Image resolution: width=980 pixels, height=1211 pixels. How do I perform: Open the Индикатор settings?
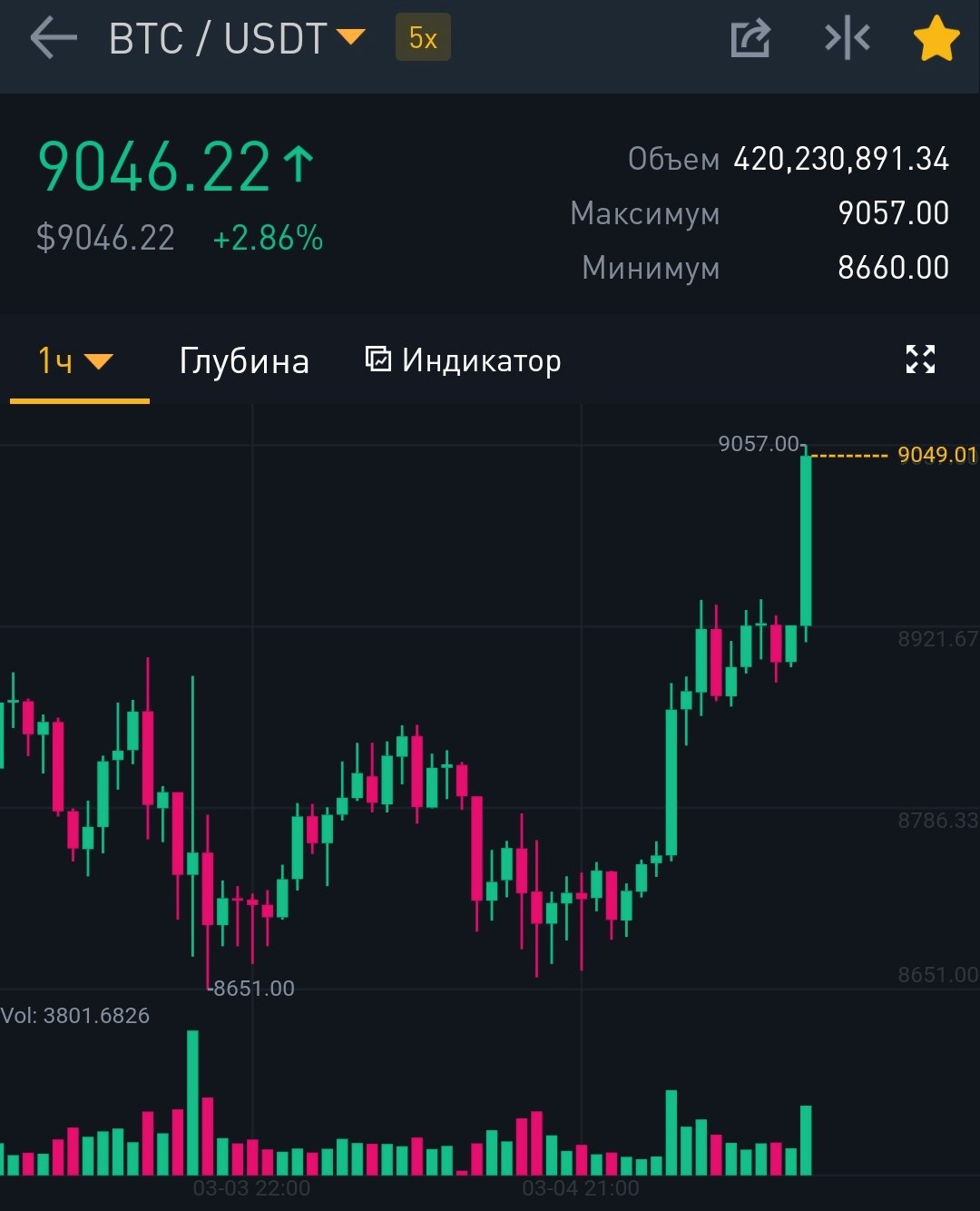pos(463,360)
